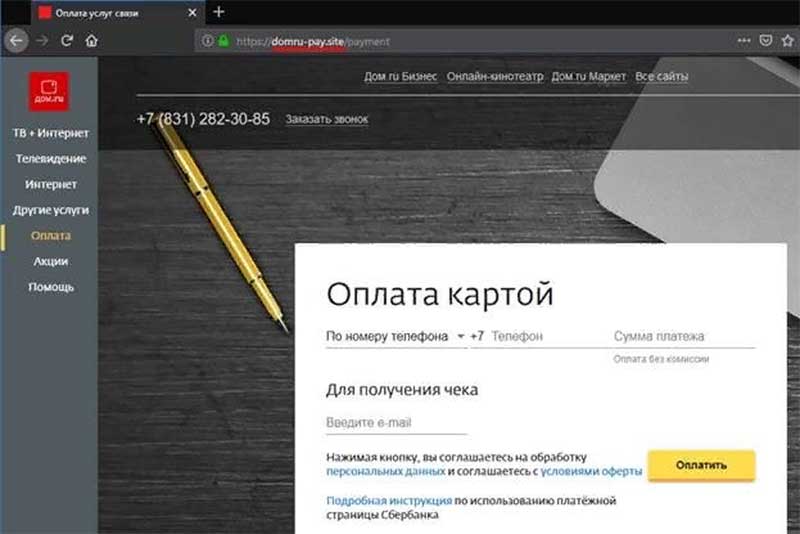
Task: Select the 'Оплата услуг связи' browser tab
Action: click(117, 13)
